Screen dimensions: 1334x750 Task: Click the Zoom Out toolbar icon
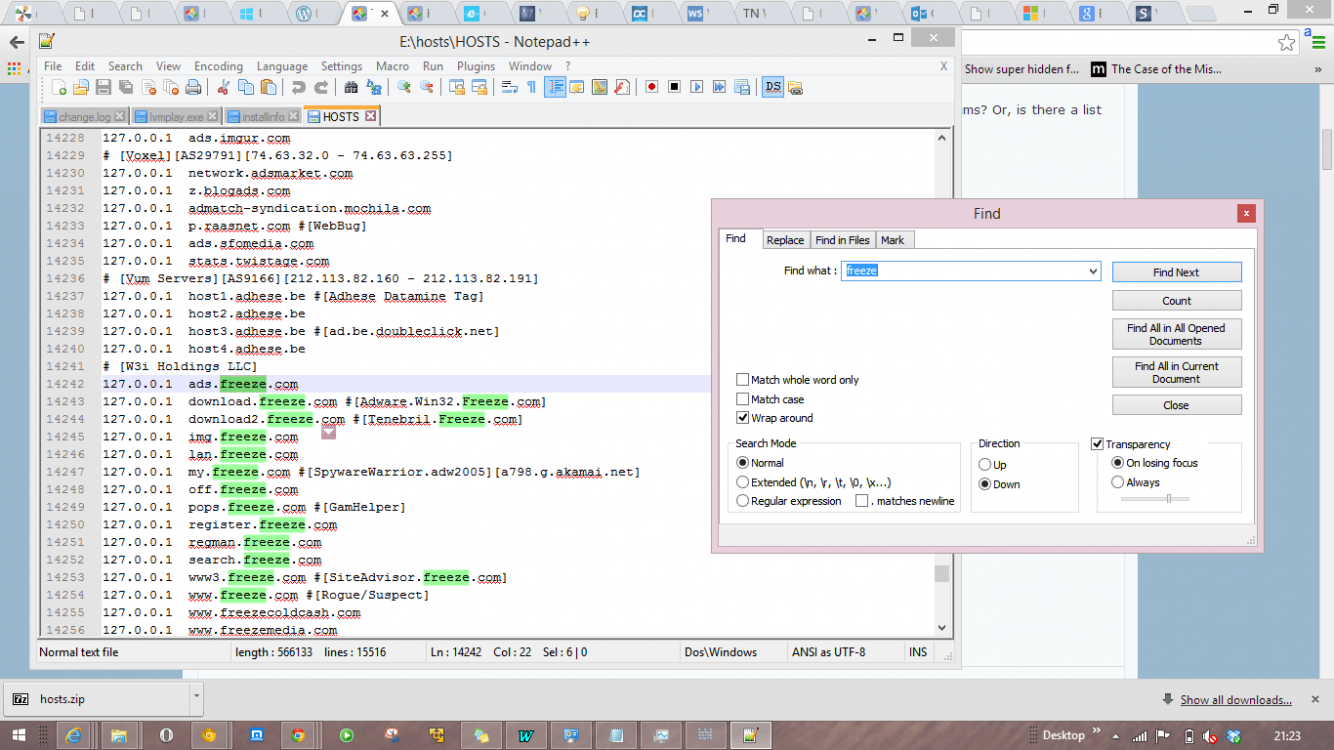pos(427,87)
